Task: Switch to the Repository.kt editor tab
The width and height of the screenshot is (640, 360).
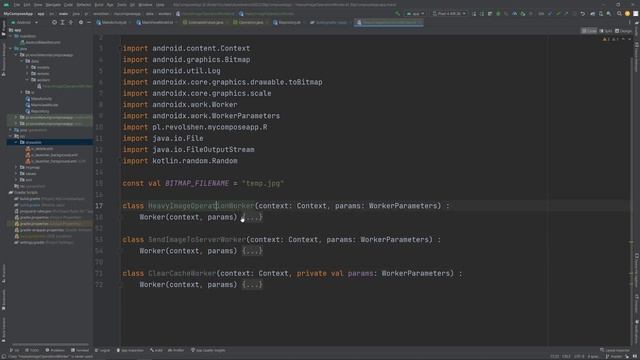Action: click(x=288, y=22)
